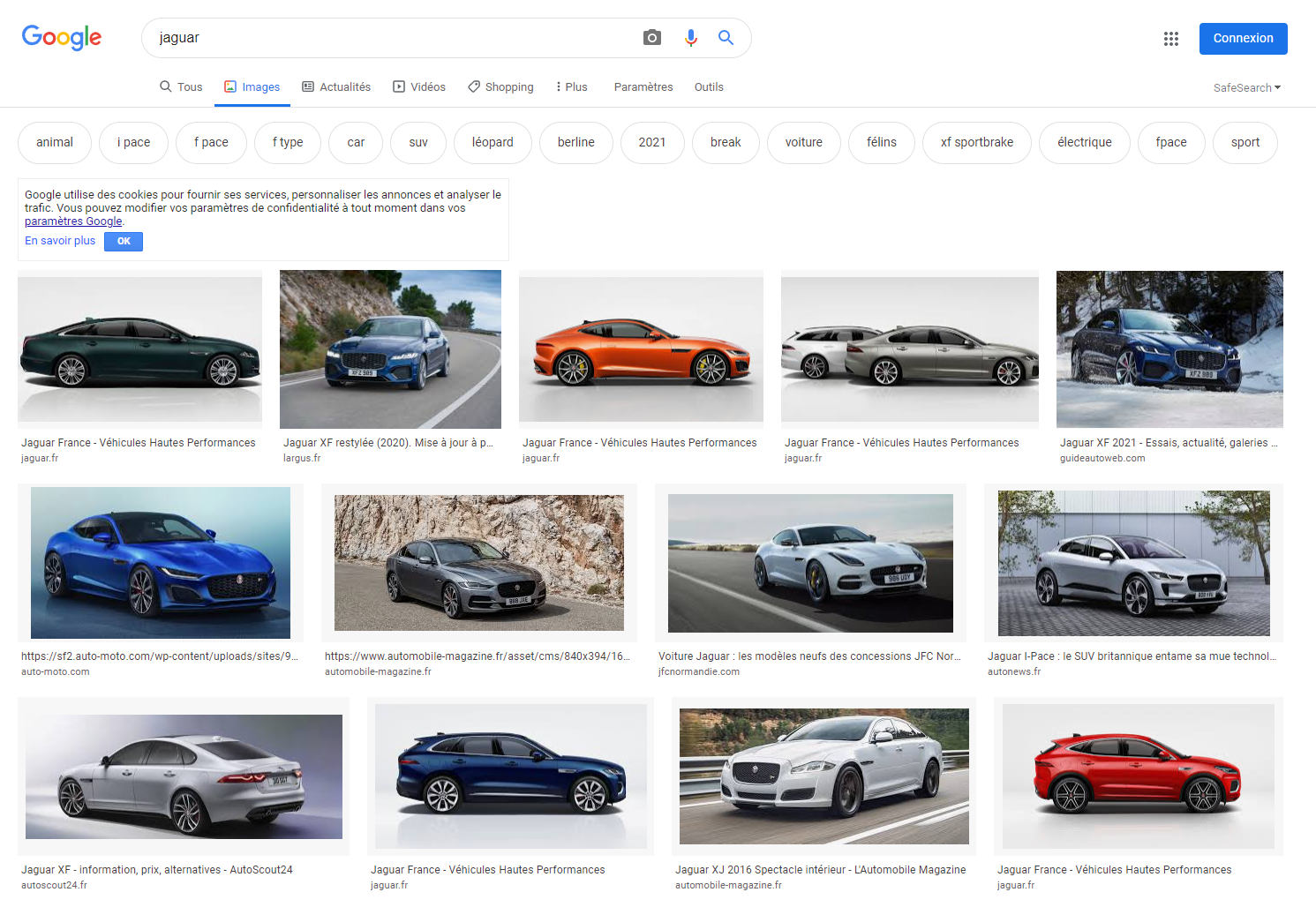This screenshot has width=1316, height=907.
Task: Filter by the i pace chip
Action: tap(133, 143)
